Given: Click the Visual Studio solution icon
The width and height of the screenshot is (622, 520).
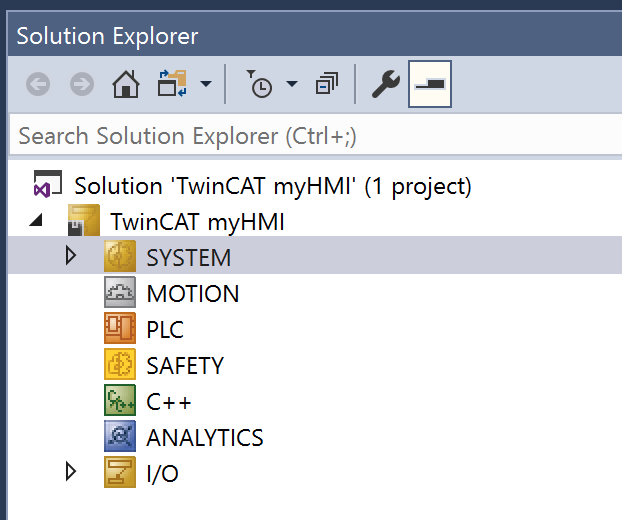Looking at the screenshot, I should pyautogui.click(x=48, y=184).
